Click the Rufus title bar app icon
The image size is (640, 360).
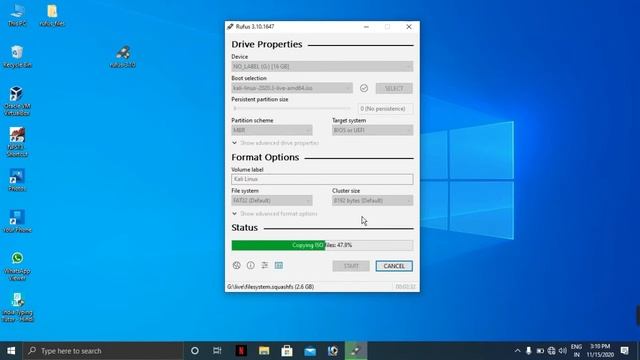point(230,27)
